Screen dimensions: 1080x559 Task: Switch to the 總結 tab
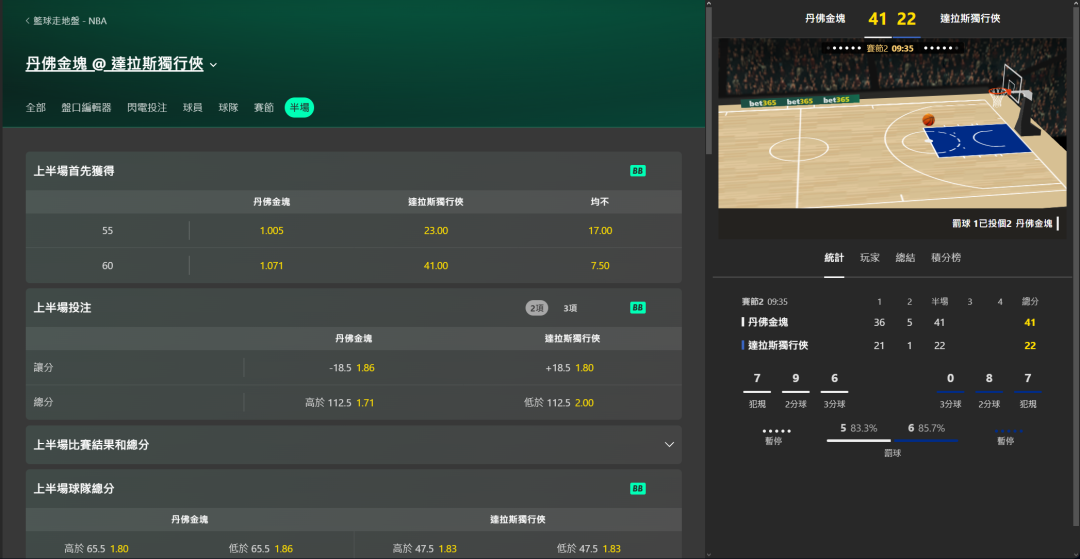tap(905, 258)
